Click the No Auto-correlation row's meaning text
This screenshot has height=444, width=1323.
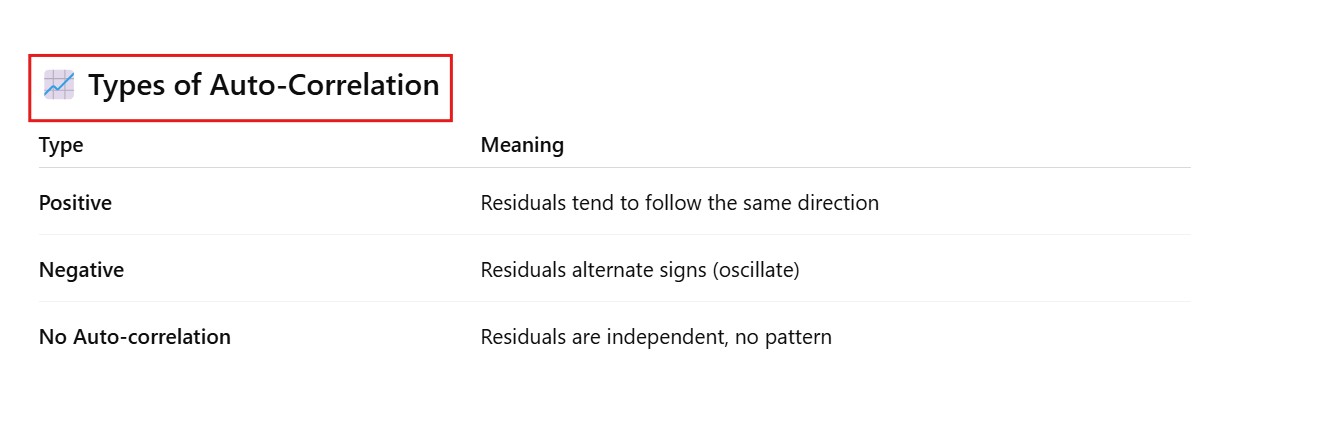click(656, 337)
